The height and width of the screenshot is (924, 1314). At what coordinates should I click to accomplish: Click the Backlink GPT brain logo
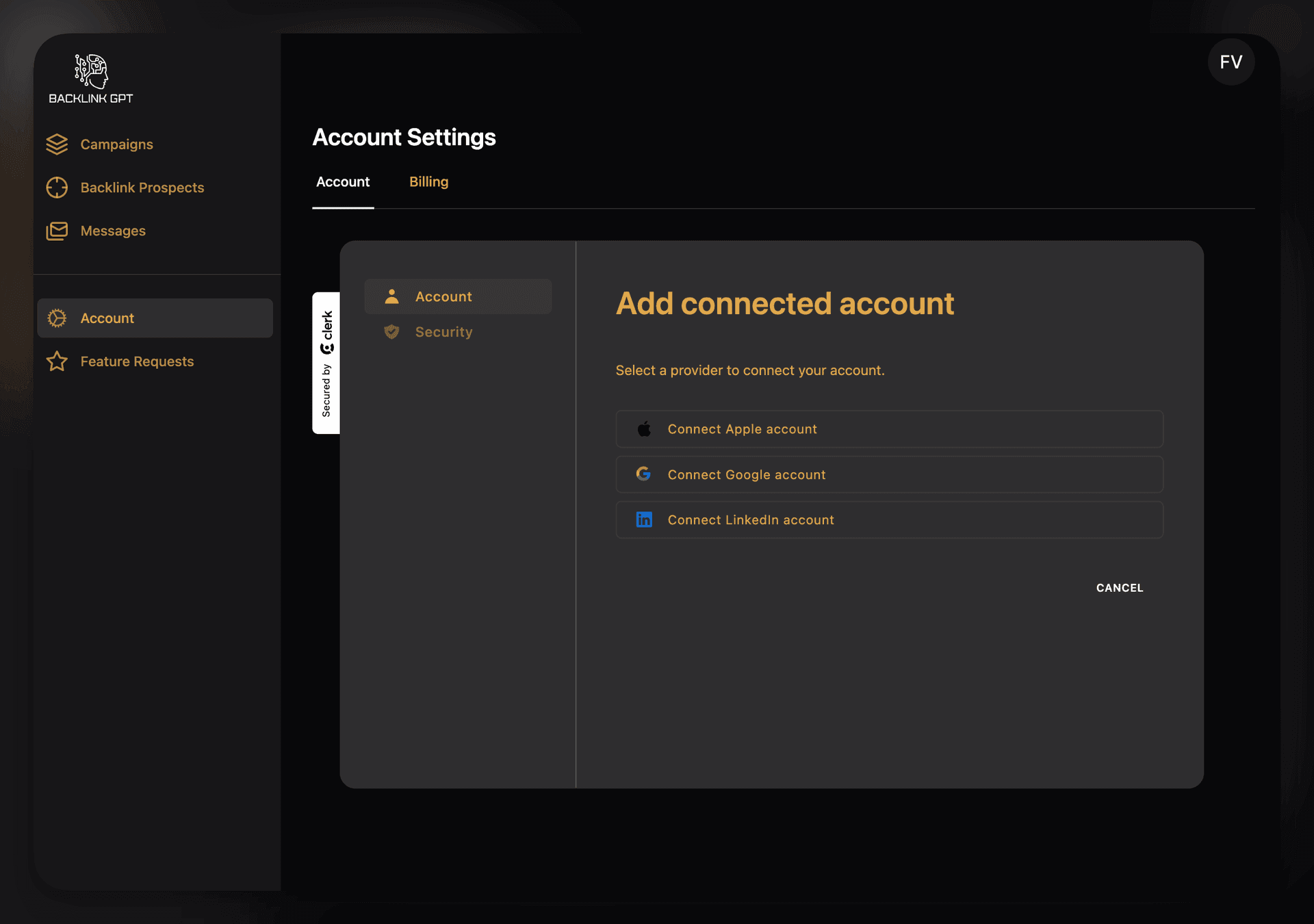(91, 71)
